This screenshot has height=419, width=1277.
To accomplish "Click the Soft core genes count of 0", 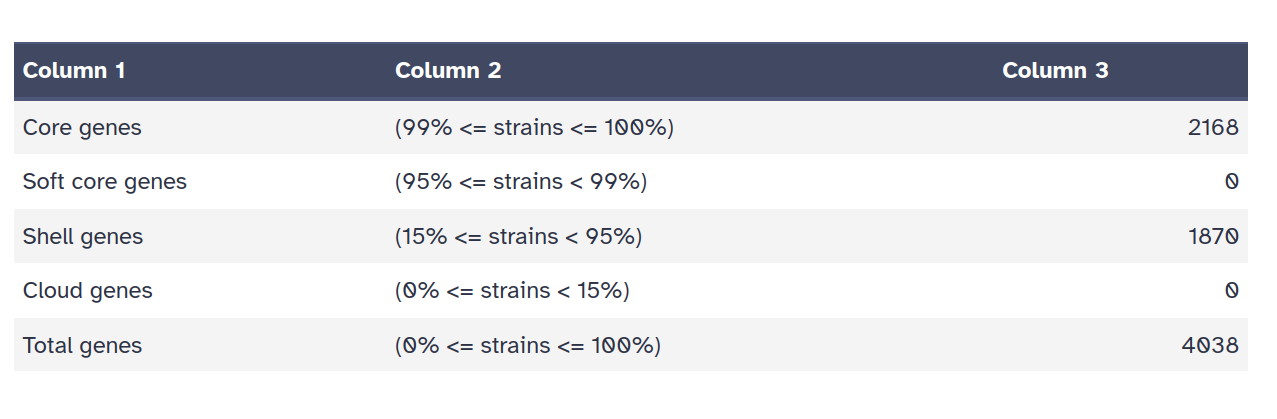I will click(1231, 182).
